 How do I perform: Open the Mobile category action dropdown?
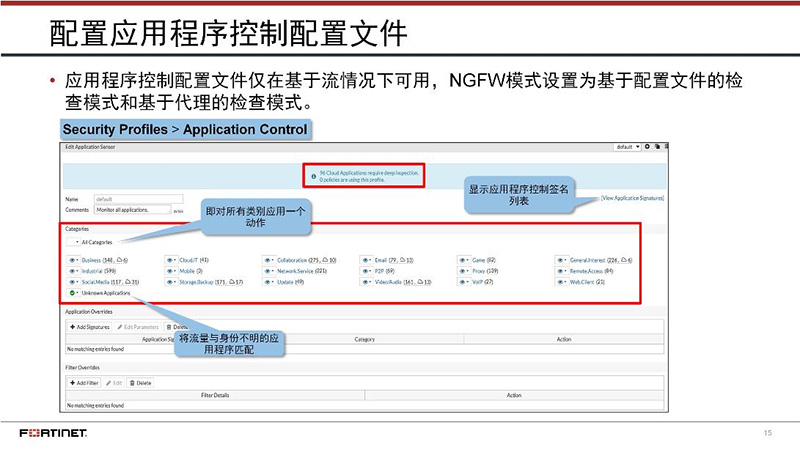coord(171,271)
